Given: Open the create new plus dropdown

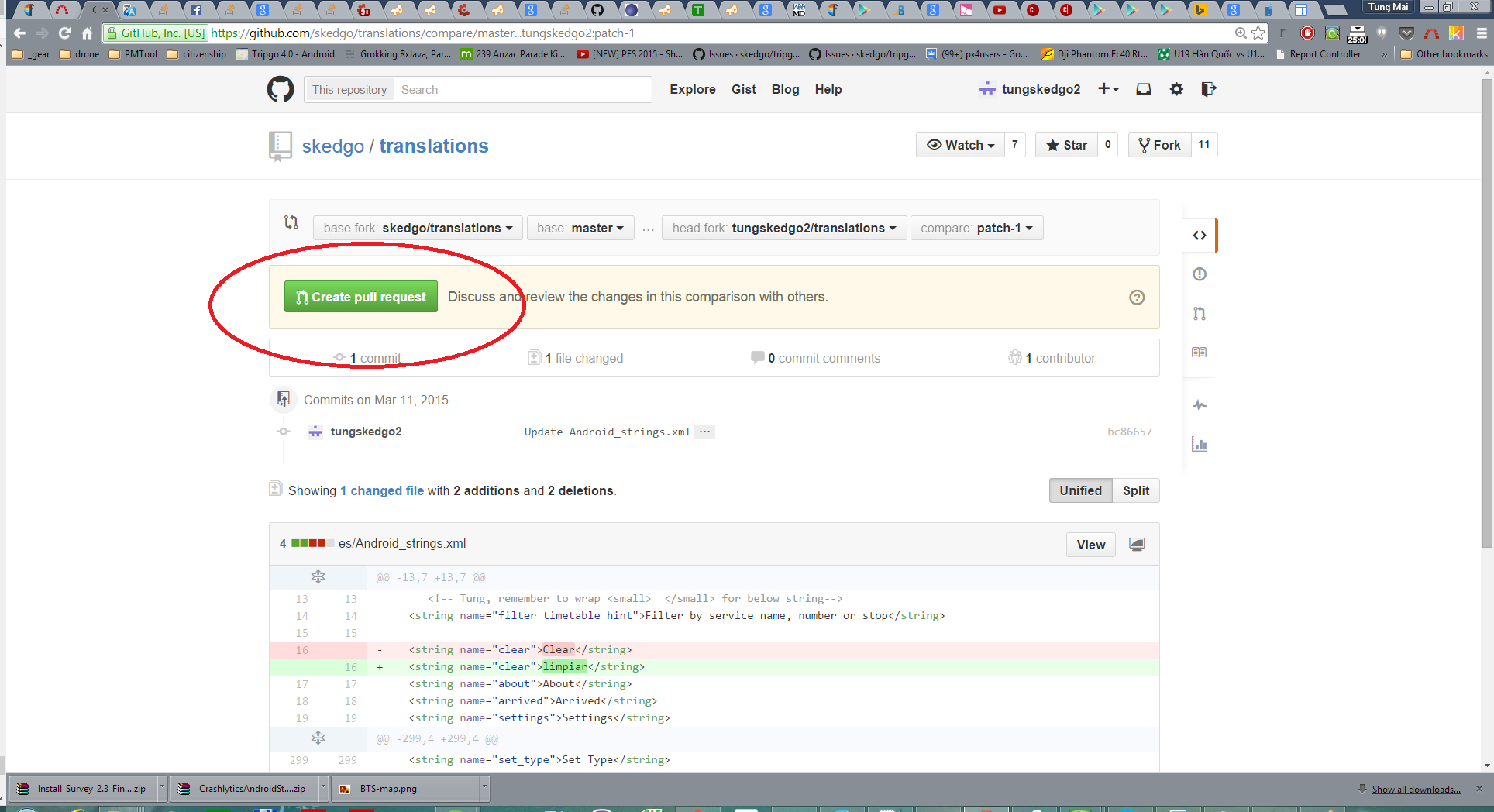Looking at the screenshot, I should (x=1109, y=89).
